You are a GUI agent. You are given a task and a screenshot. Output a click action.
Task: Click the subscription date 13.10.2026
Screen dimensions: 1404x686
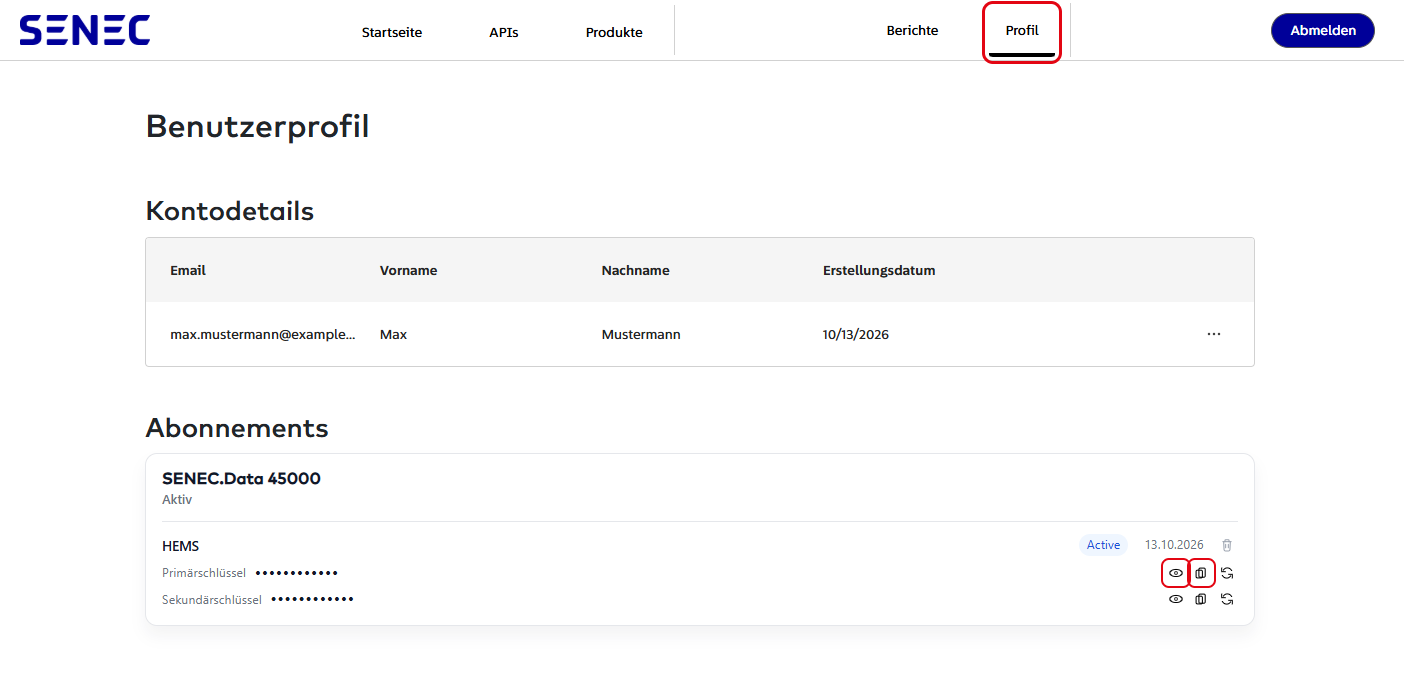point(1174,545)
